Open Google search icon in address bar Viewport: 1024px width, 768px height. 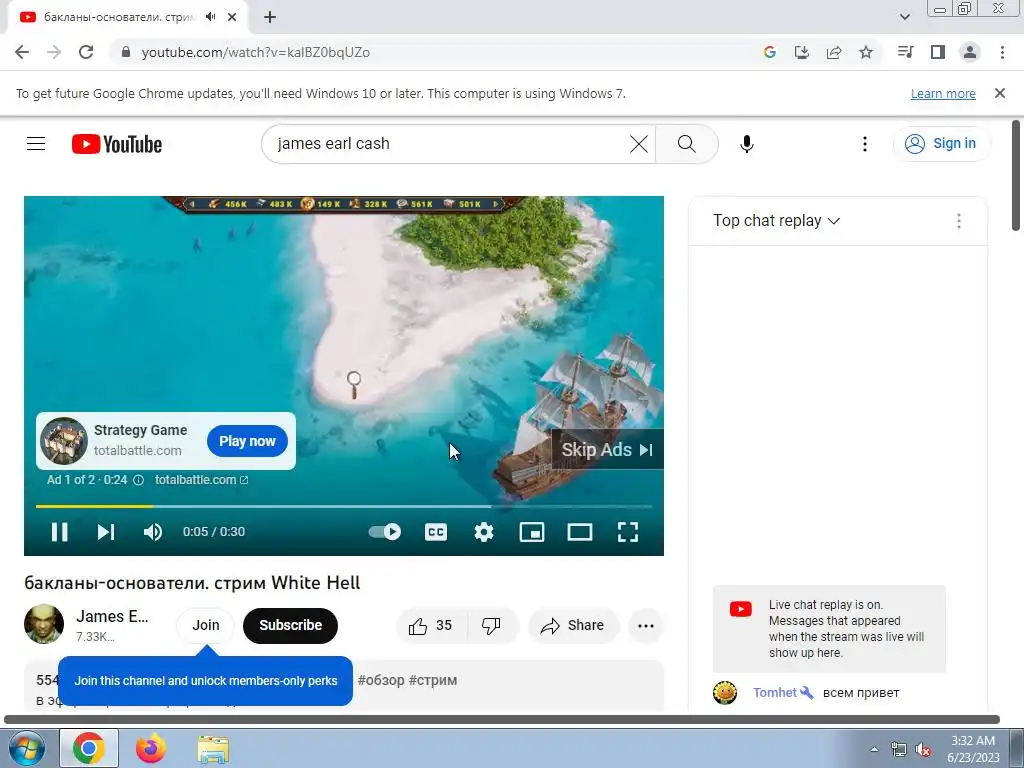click(x=770, y=52)
